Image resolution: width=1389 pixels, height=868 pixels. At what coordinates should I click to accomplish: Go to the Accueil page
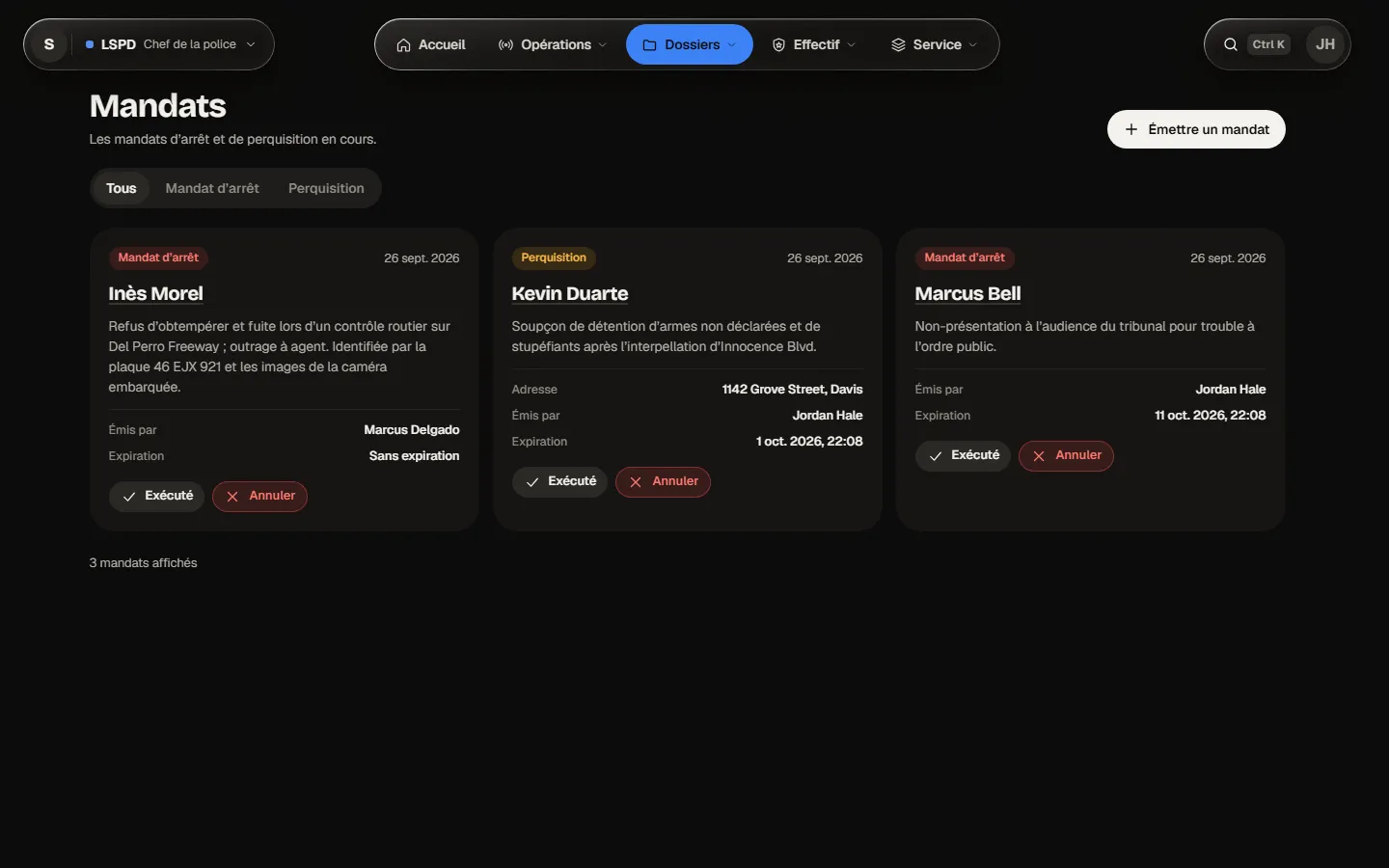point(430,45)
